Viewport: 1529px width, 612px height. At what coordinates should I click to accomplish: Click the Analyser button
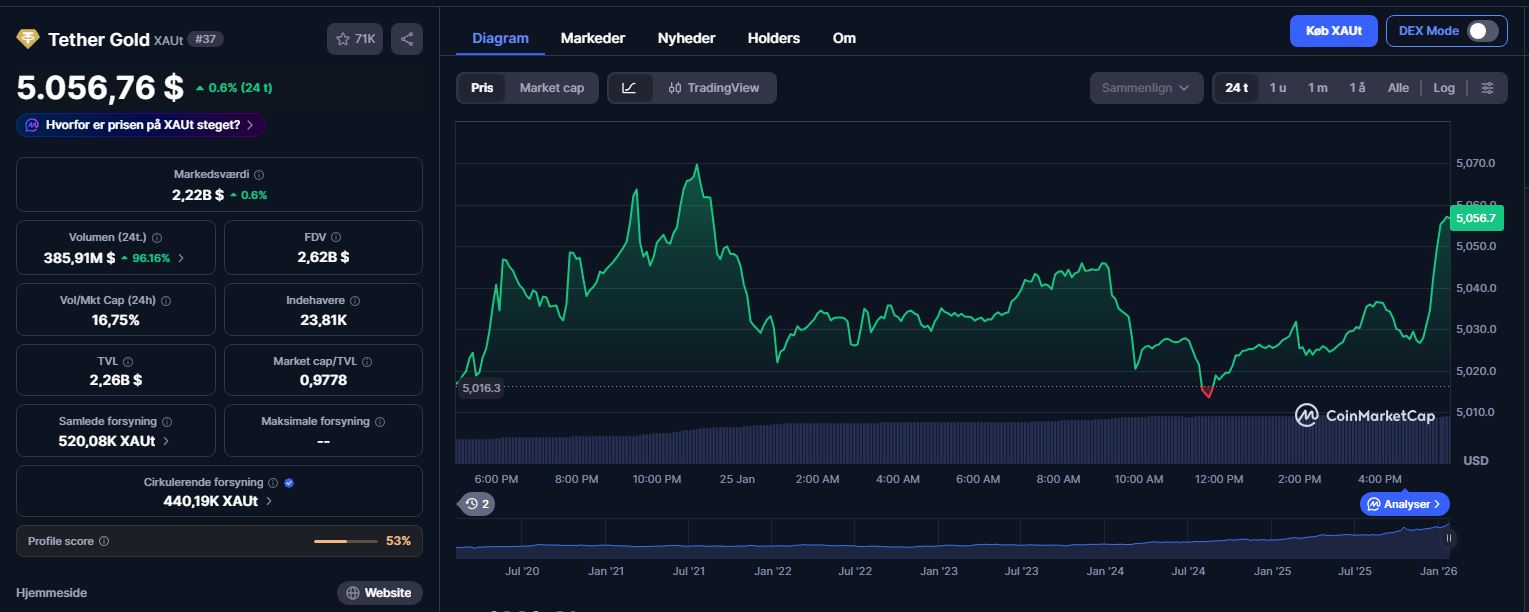(x=1405, y=504)
